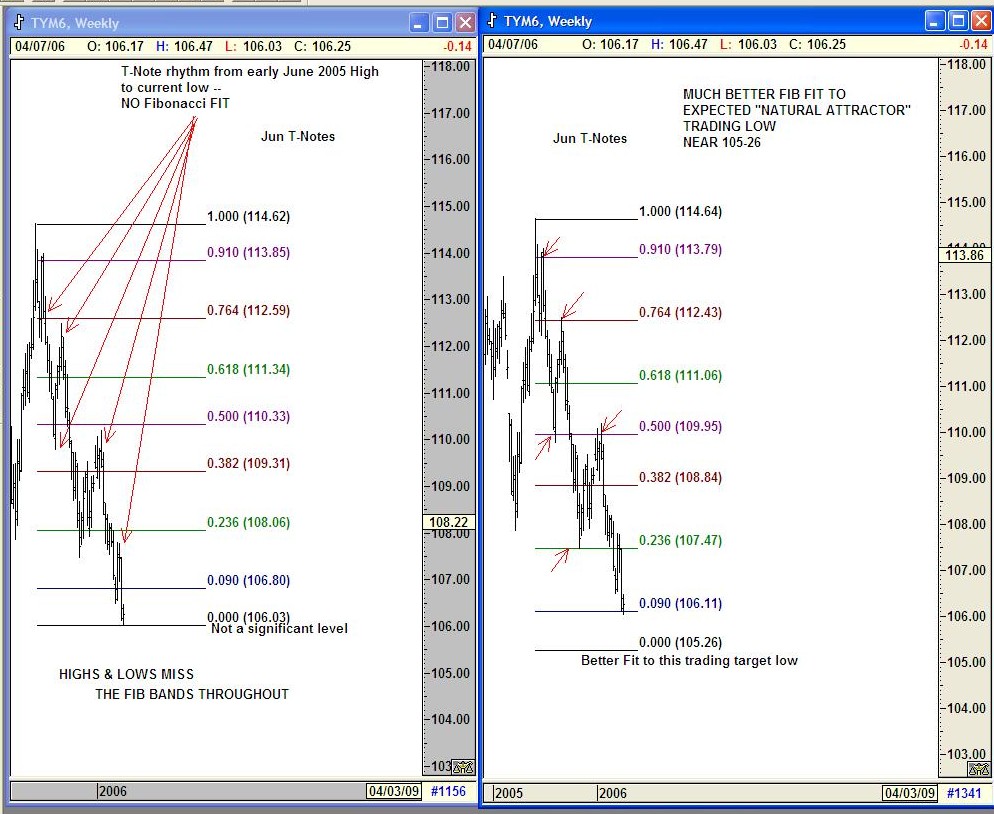
Task: Select the 0.618 (111.06) Fibonacci label
Action: tap(680, 375)
